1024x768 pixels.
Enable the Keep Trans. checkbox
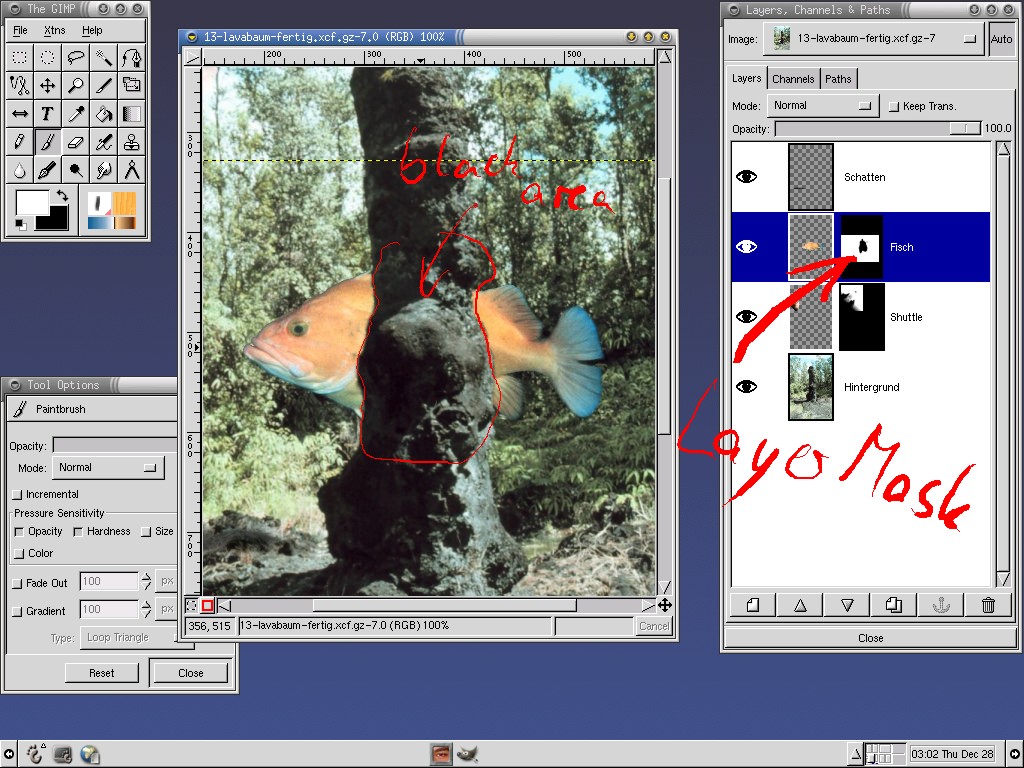(x=893, y=105)
